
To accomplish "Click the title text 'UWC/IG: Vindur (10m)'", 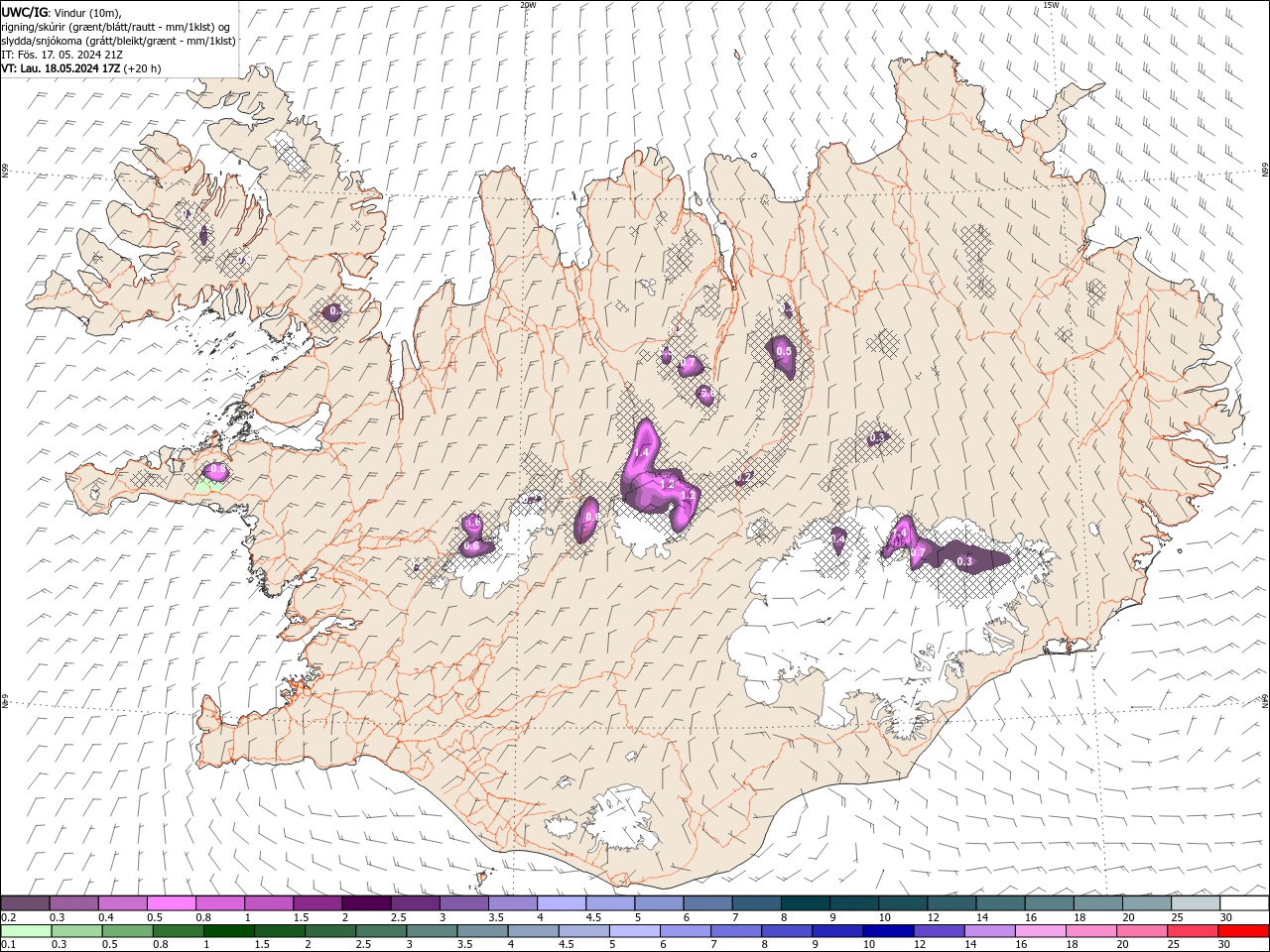I will (61, 12).
